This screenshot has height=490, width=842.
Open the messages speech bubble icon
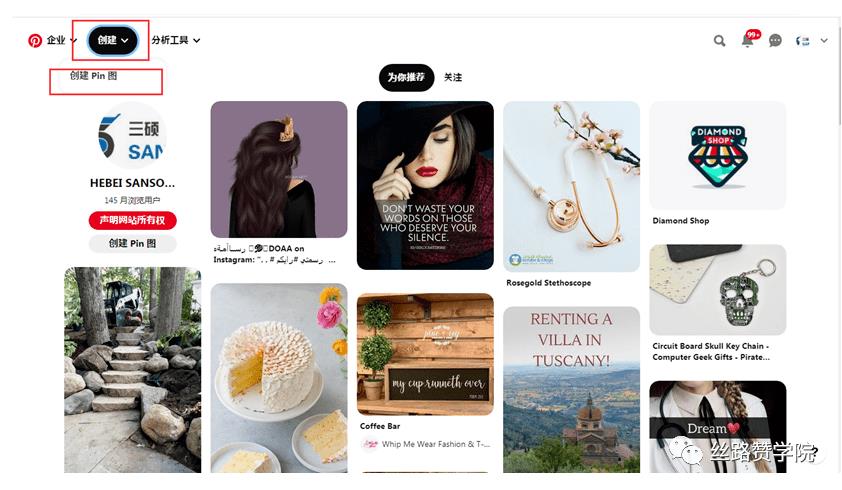(x=775, y=40)
